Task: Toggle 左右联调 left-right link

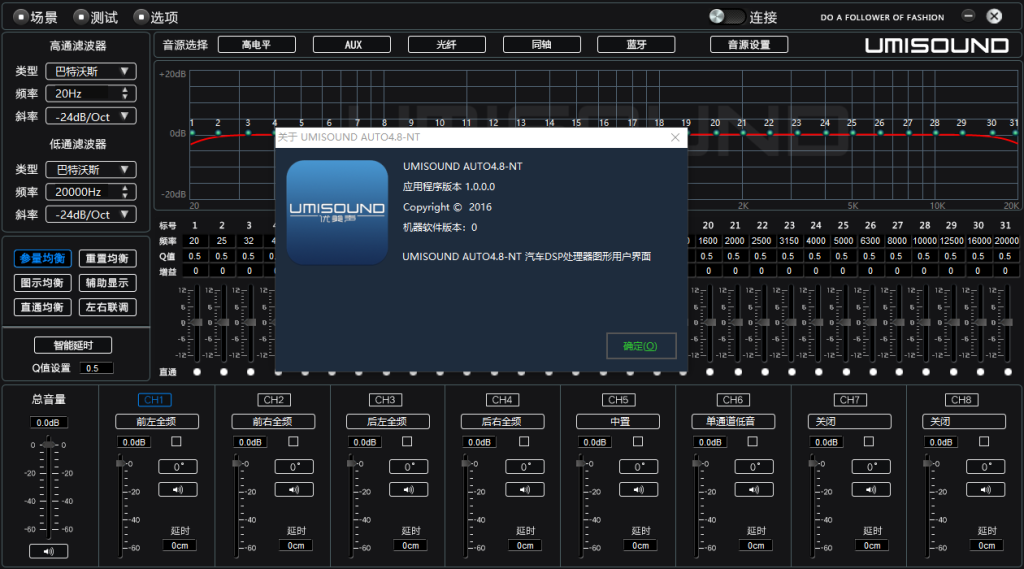Action: pyautogui.click(x=108, y=307)
